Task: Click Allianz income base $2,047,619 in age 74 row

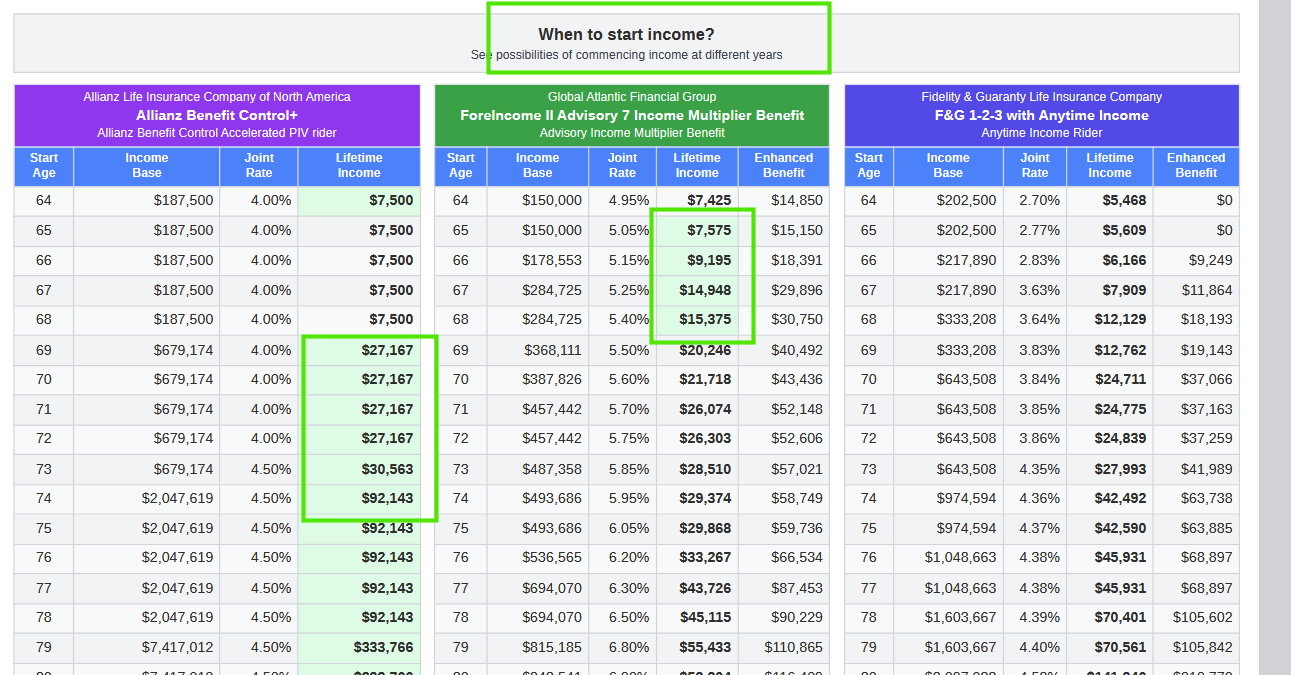Action: click(x=177, y=498)
